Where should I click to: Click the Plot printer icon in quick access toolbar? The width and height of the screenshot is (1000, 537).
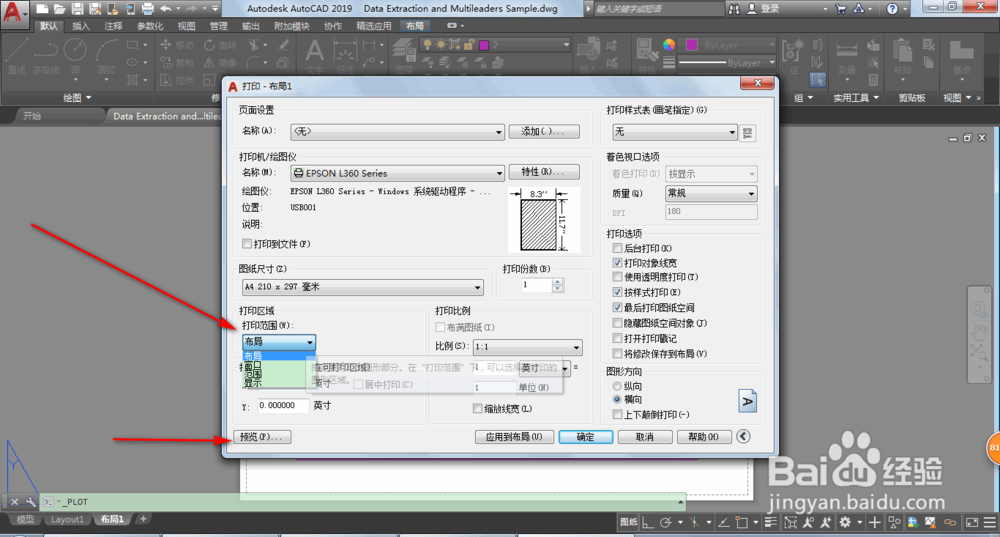click(x=147, y=9)
